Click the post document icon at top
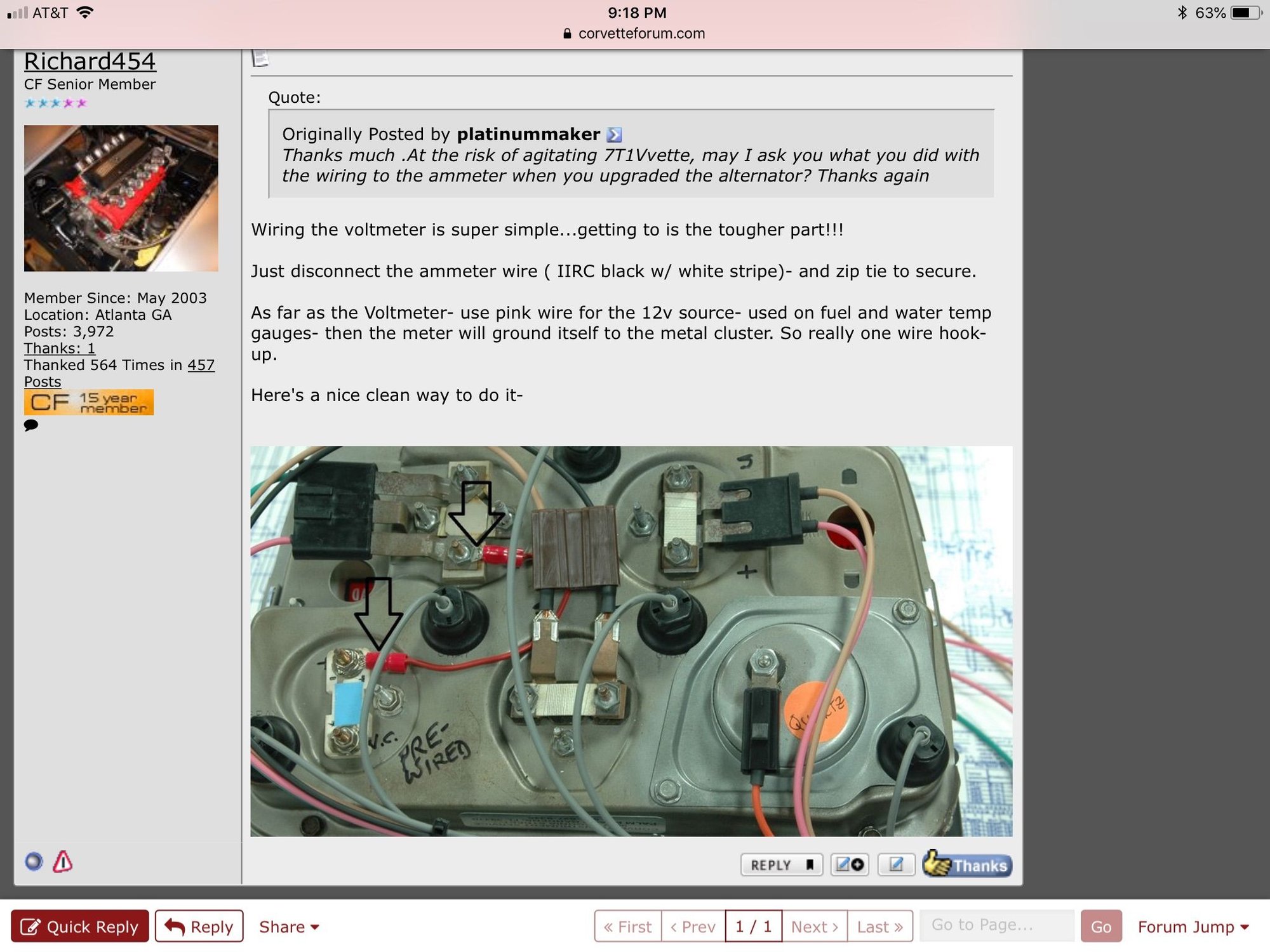The image size is (1270, 952). pyautogui.click(x=260, y=58)
